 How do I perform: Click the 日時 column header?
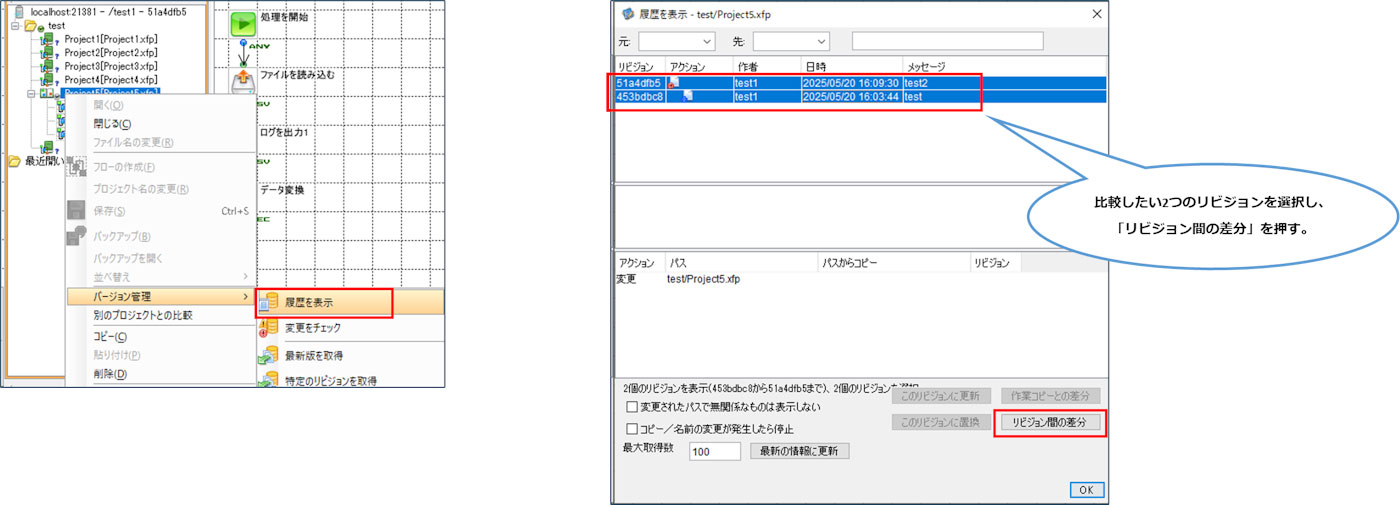(x=851, y=66)
